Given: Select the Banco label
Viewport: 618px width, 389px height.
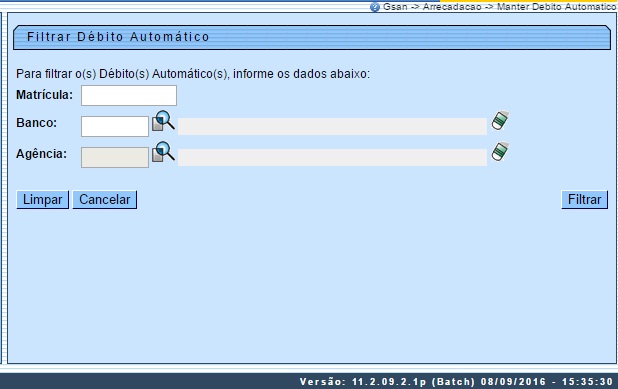Looking at the screenshot, I should click(x=37, y=123).
